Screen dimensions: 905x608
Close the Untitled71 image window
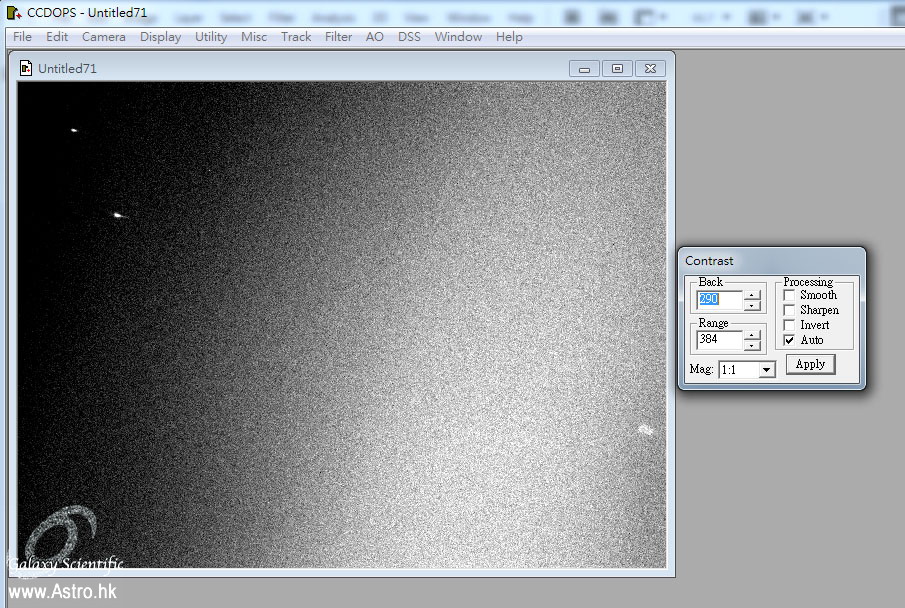click(650, 68)
